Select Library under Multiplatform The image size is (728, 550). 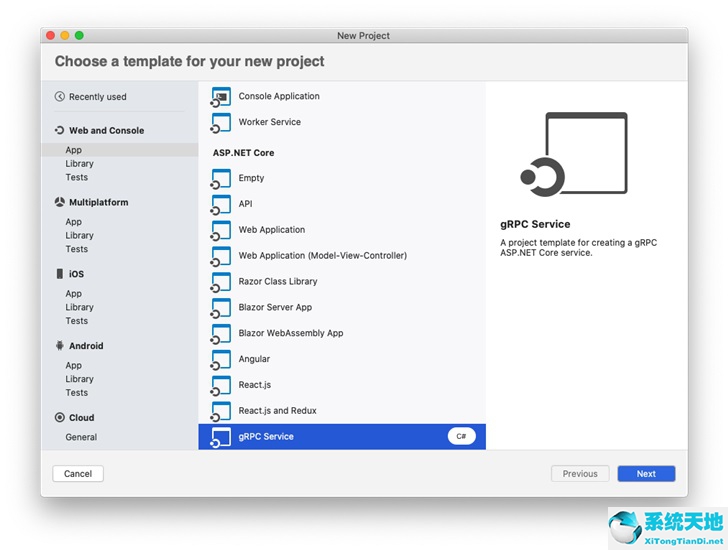pyautogui.click(x=79, y=235)
